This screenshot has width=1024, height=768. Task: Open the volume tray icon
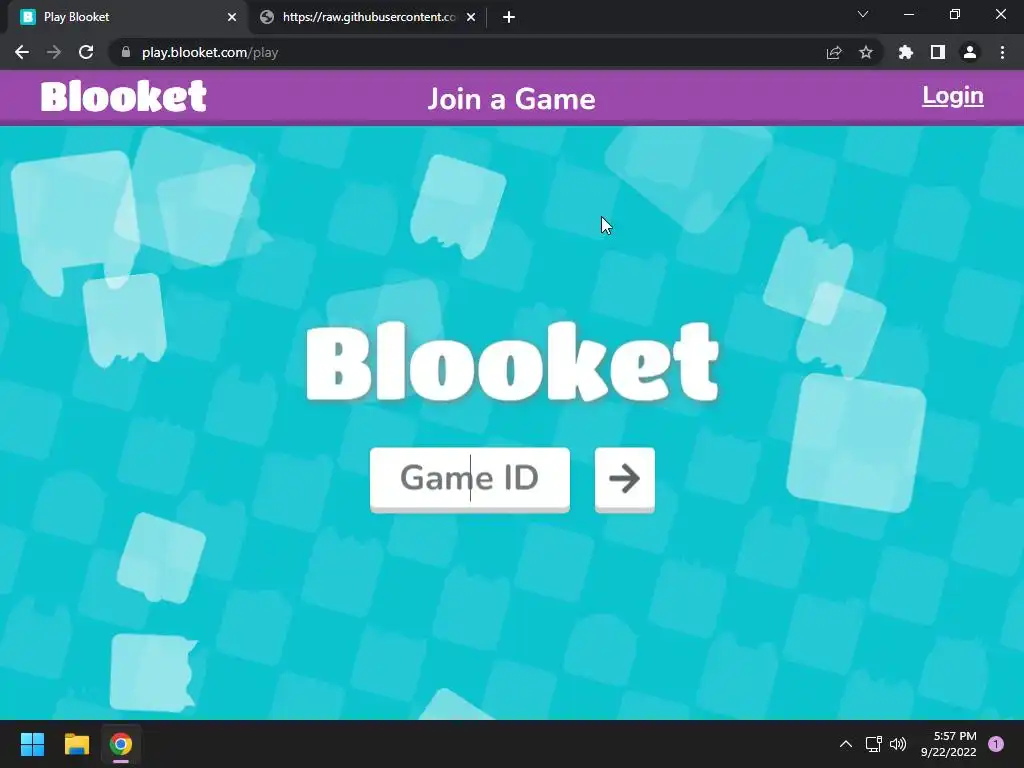pos(899,744)
